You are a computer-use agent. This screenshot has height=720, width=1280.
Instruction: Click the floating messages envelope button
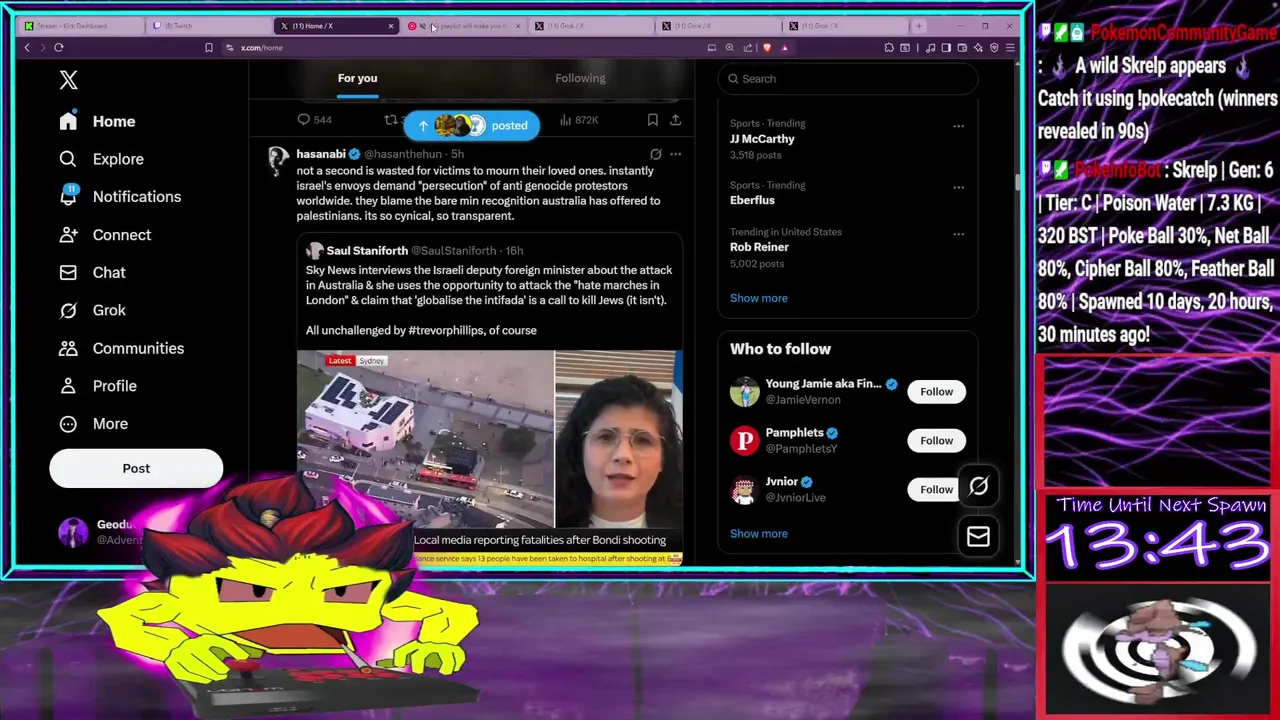(978, 537)
